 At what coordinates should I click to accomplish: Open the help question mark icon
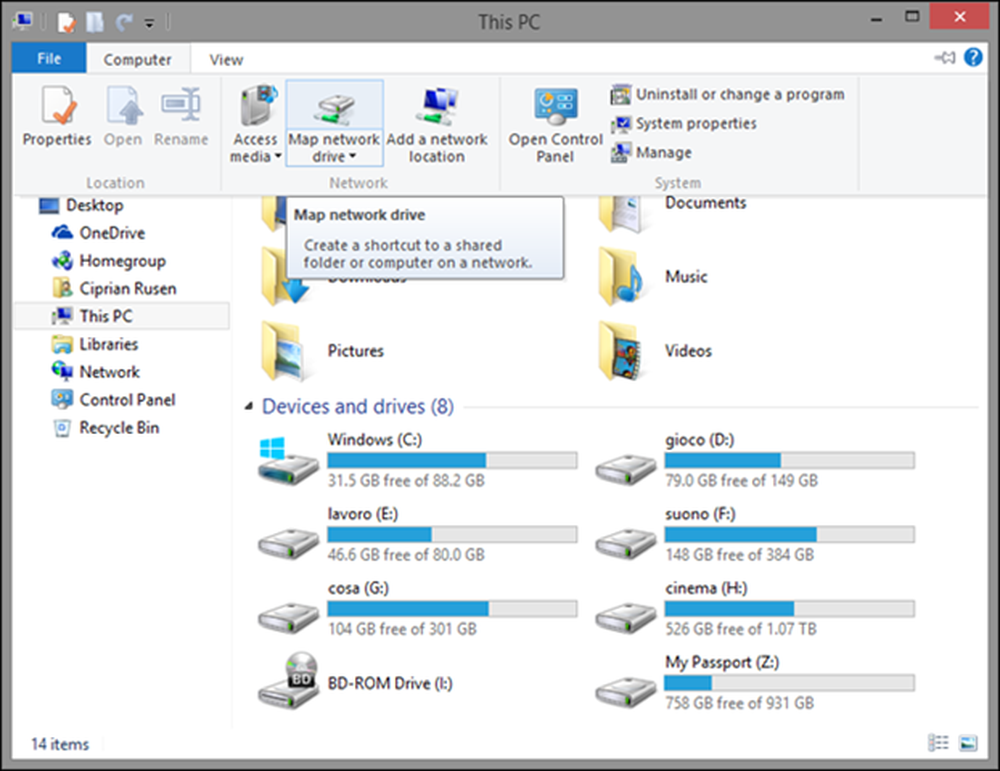click(x=973, y=57)
